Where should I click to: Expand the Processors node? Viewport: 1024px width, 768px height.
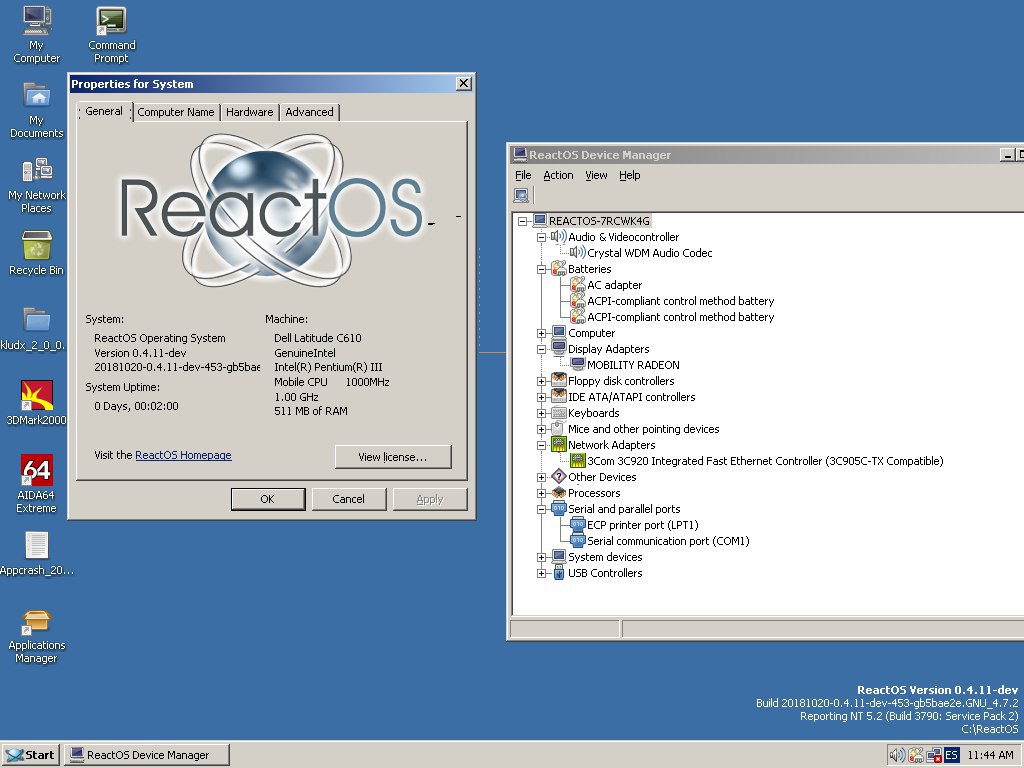coord(541,493)
